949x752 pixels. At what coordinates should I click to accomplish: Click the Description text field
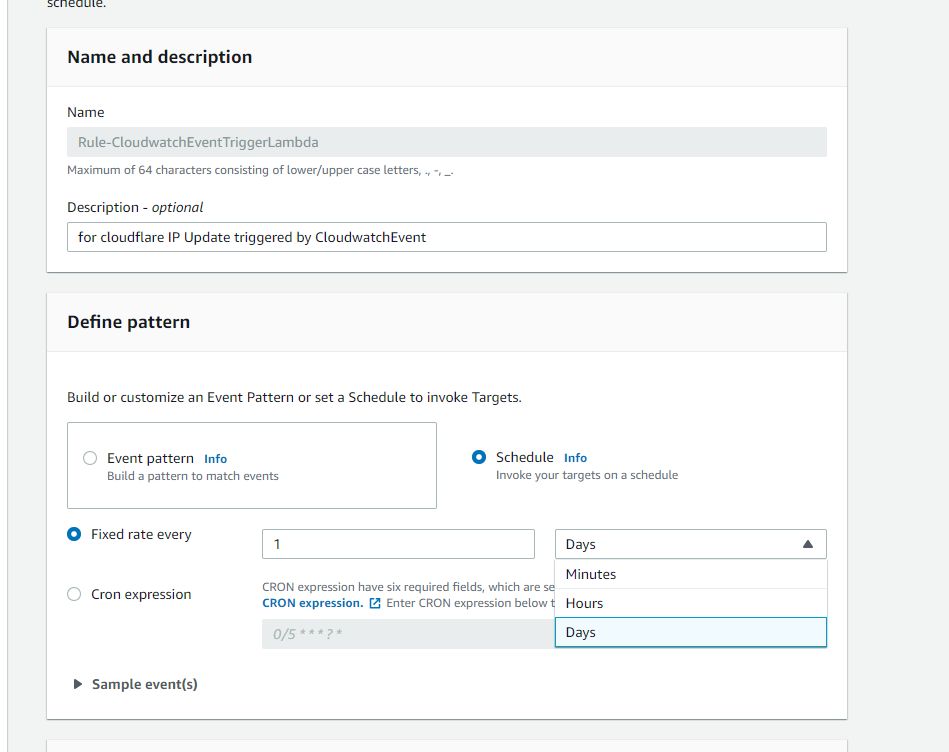click(x=446, y=237)
